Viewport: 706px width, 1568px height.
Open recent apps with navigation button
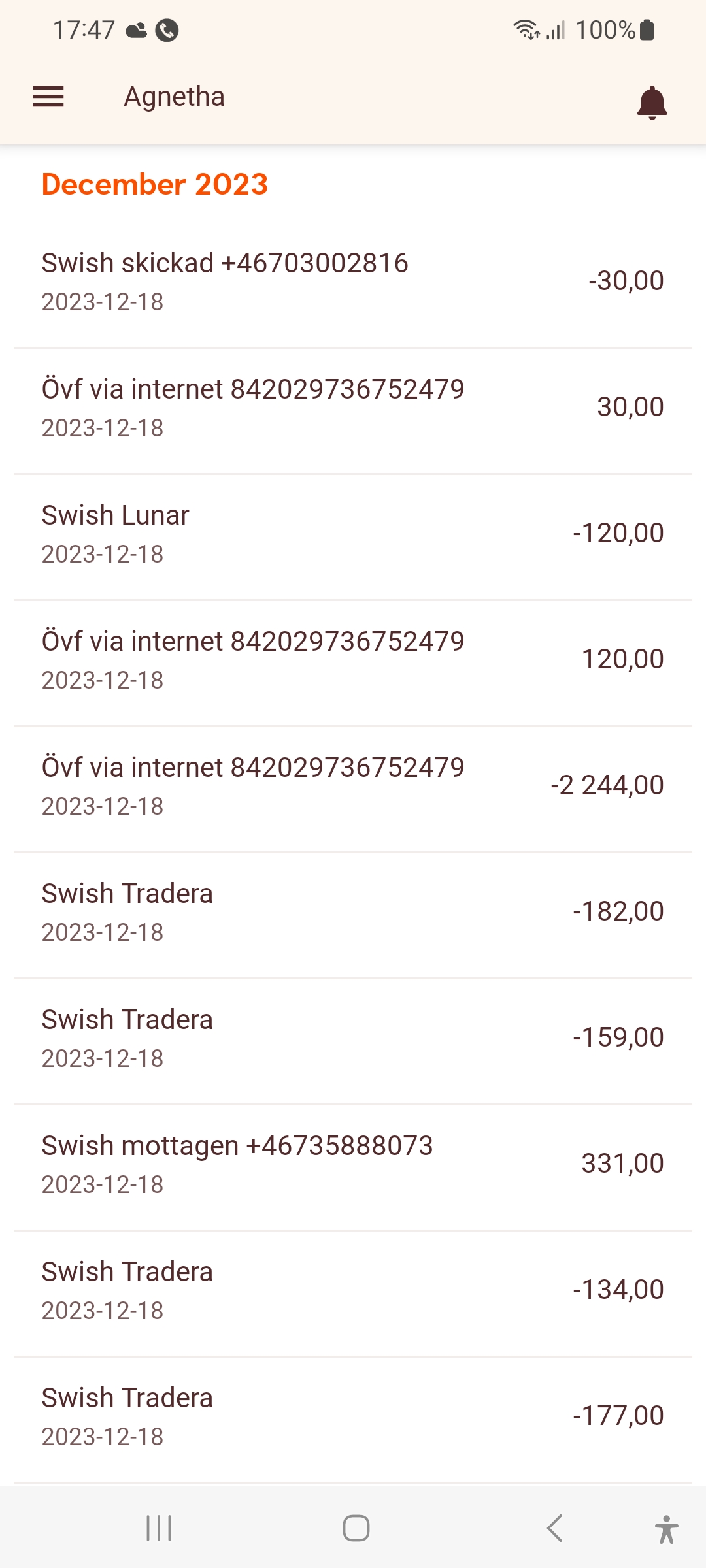pyautogui.click(x=159, y=1528)
